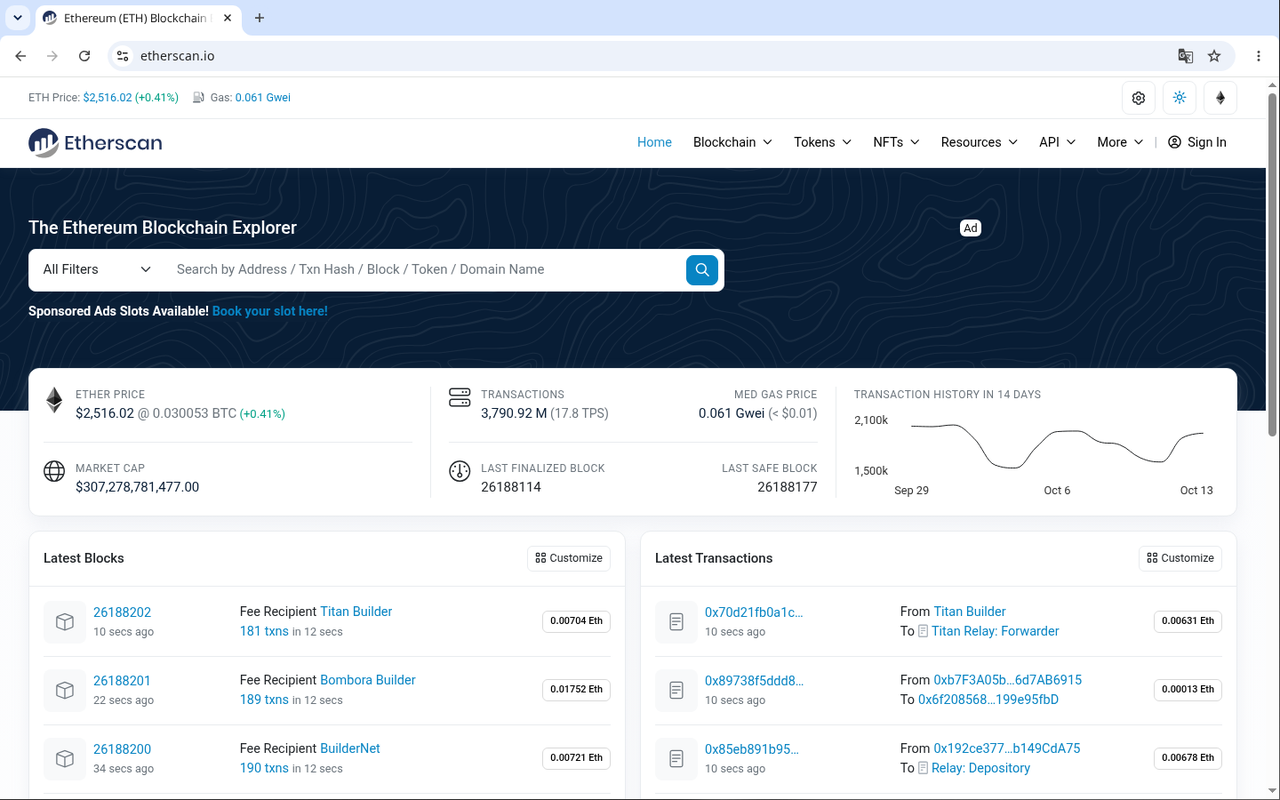Open a new browser tab with plus icon
Screen dimensions: 1280x800
pos(260,18)
